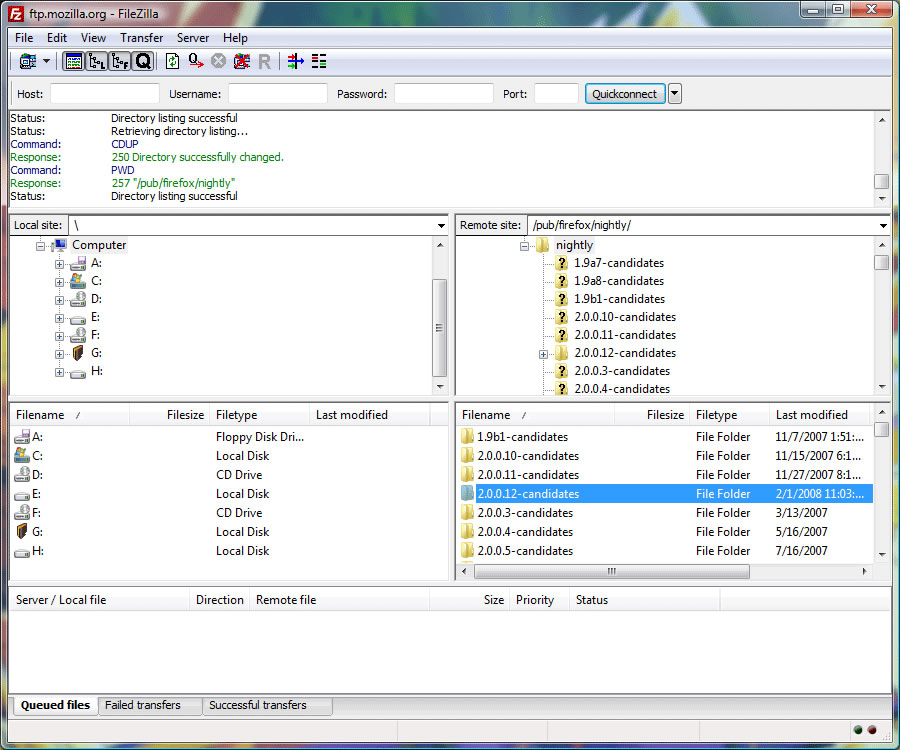Select 1.9b1-candidates row in remote file list
The width and height of the screenshot is (900, 750).
[x=666, y=437]
